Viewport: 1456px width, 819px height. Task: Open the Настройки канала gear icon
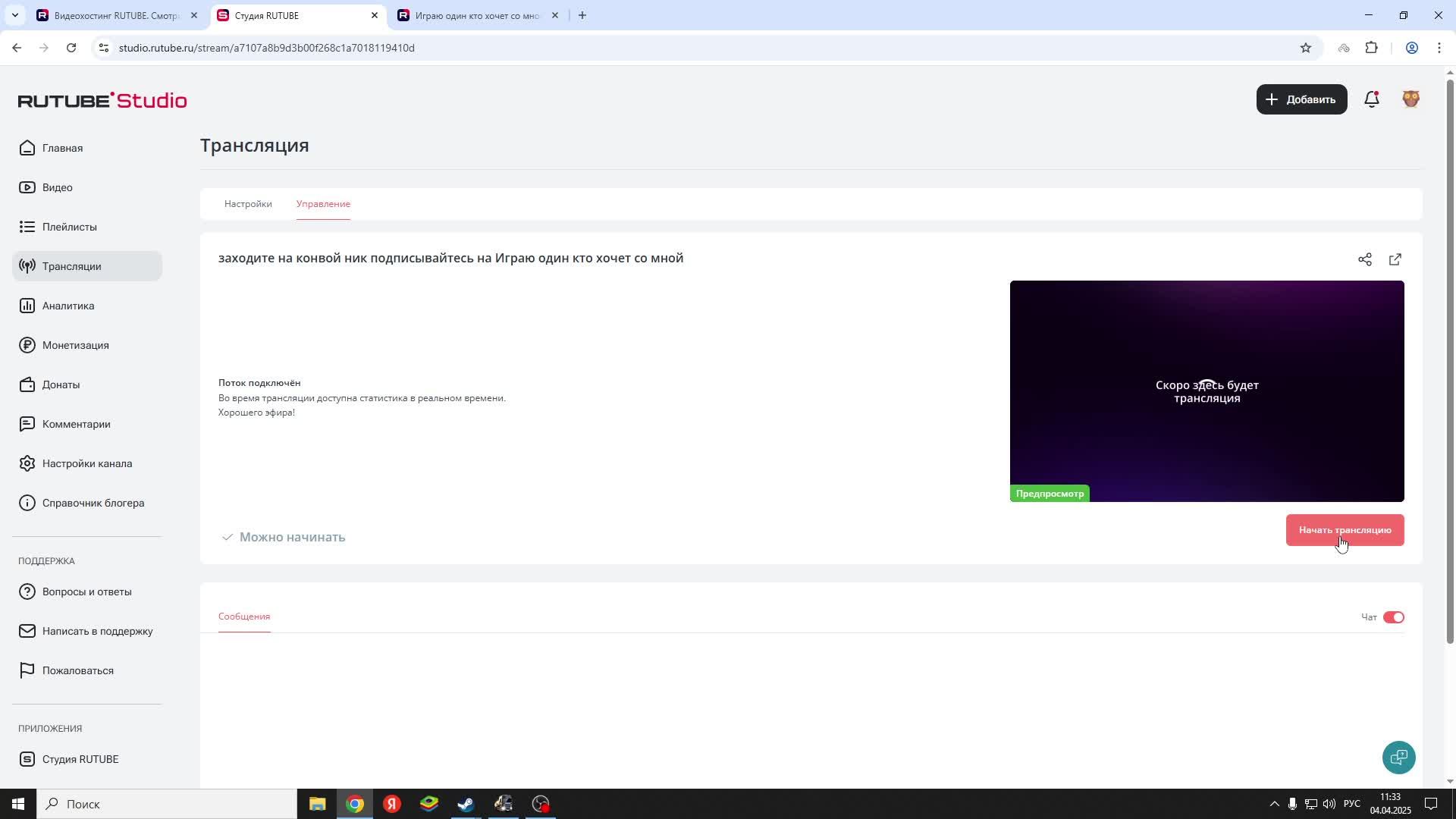27,463
